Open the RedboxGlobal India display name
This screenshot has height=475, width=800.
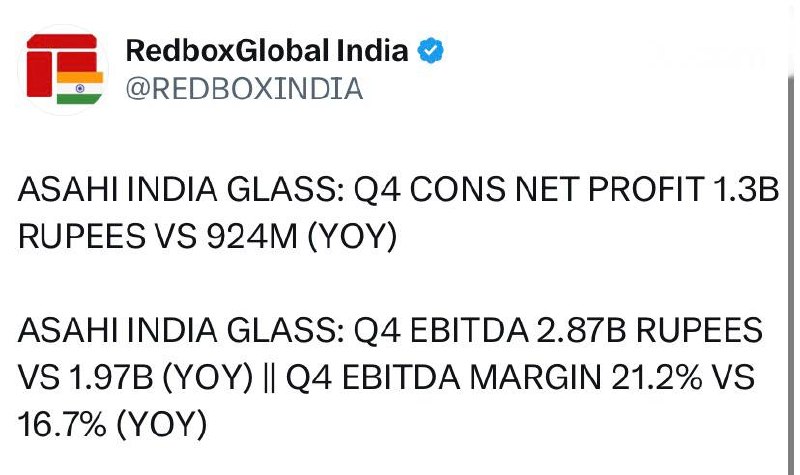coord(267,51)
